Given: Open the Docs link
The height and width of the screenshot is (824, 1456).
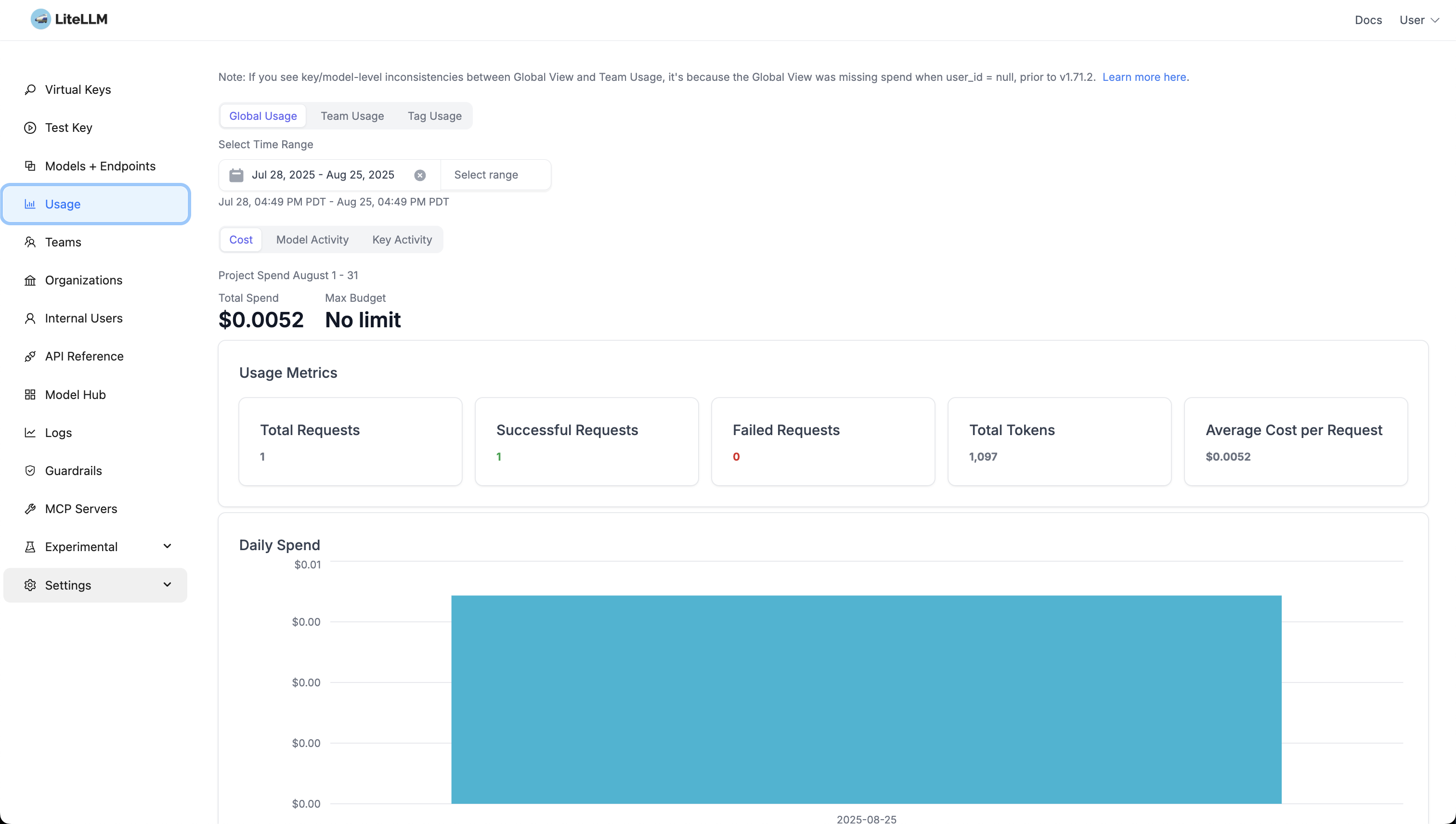Looking at the screenshot, I should pos(1368,20).
